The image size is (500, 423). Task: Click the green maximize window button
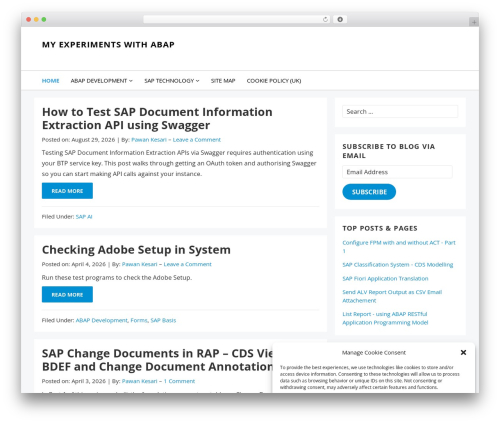coord(44,19)
